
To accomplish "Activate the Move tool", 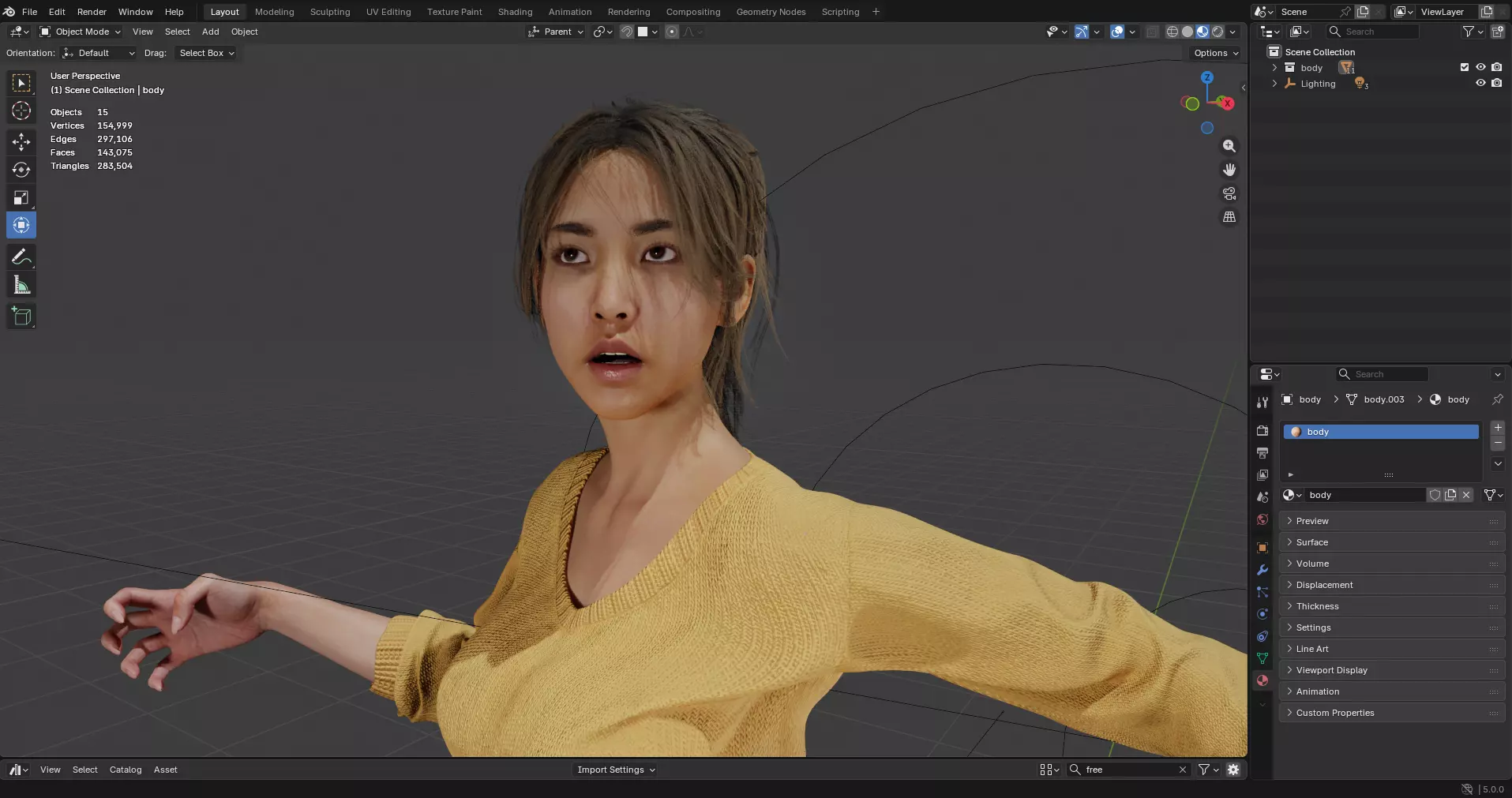I will pos(21,142).
